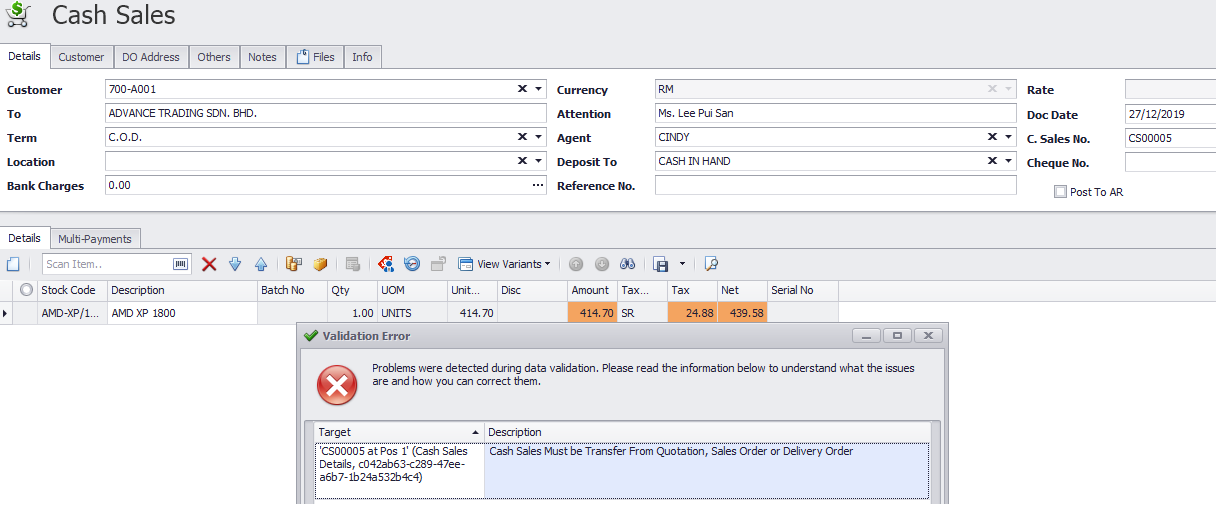Clear the Term field with X button
Viewport: 1216px width, 509px height.
(522, 137)
